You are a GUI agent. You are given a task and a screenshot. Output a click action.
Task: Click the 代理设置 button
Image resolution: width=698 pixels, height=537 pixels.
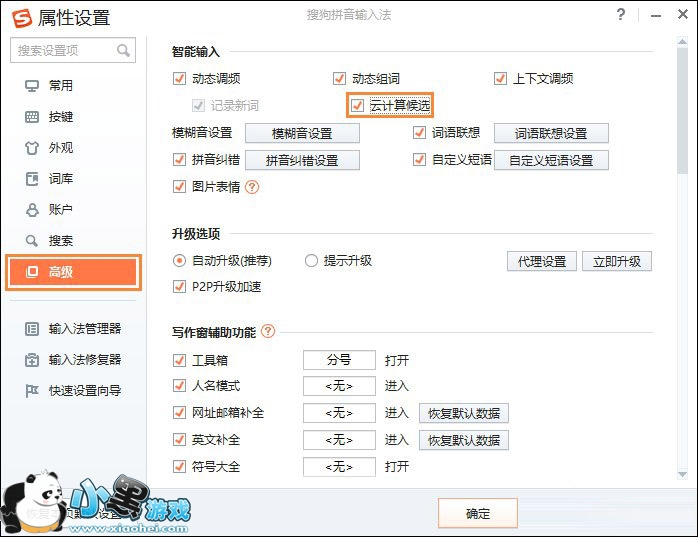point(542,261)
